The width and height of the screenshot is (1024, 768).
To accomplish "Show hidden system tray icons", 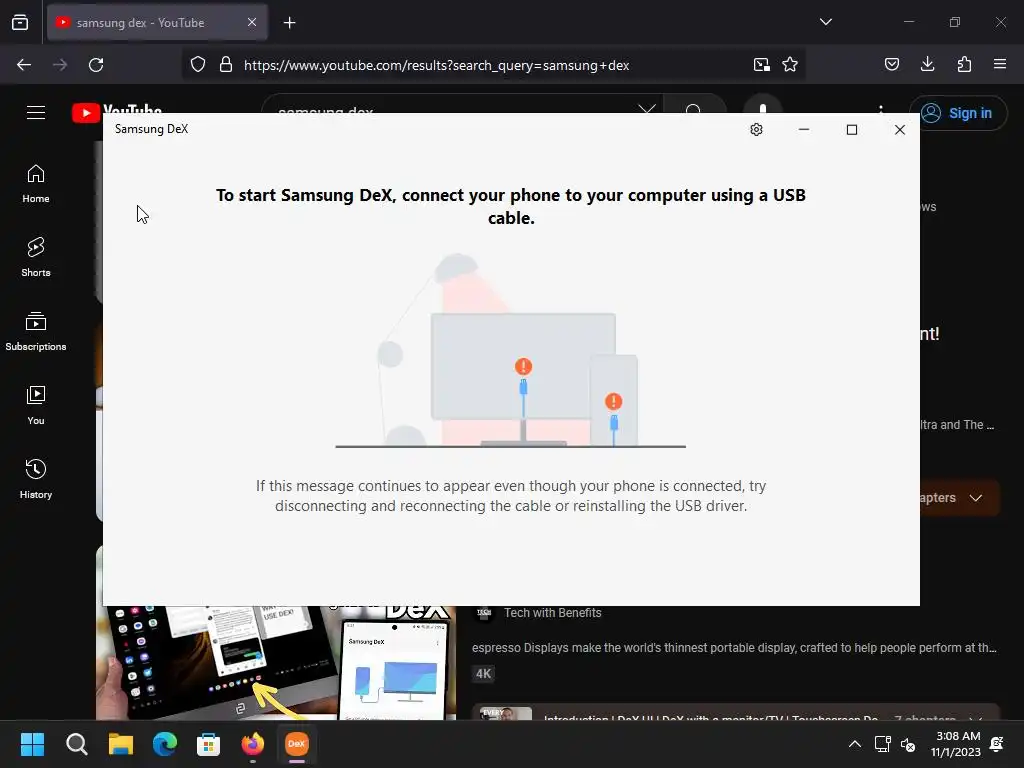I will (854, 744).
